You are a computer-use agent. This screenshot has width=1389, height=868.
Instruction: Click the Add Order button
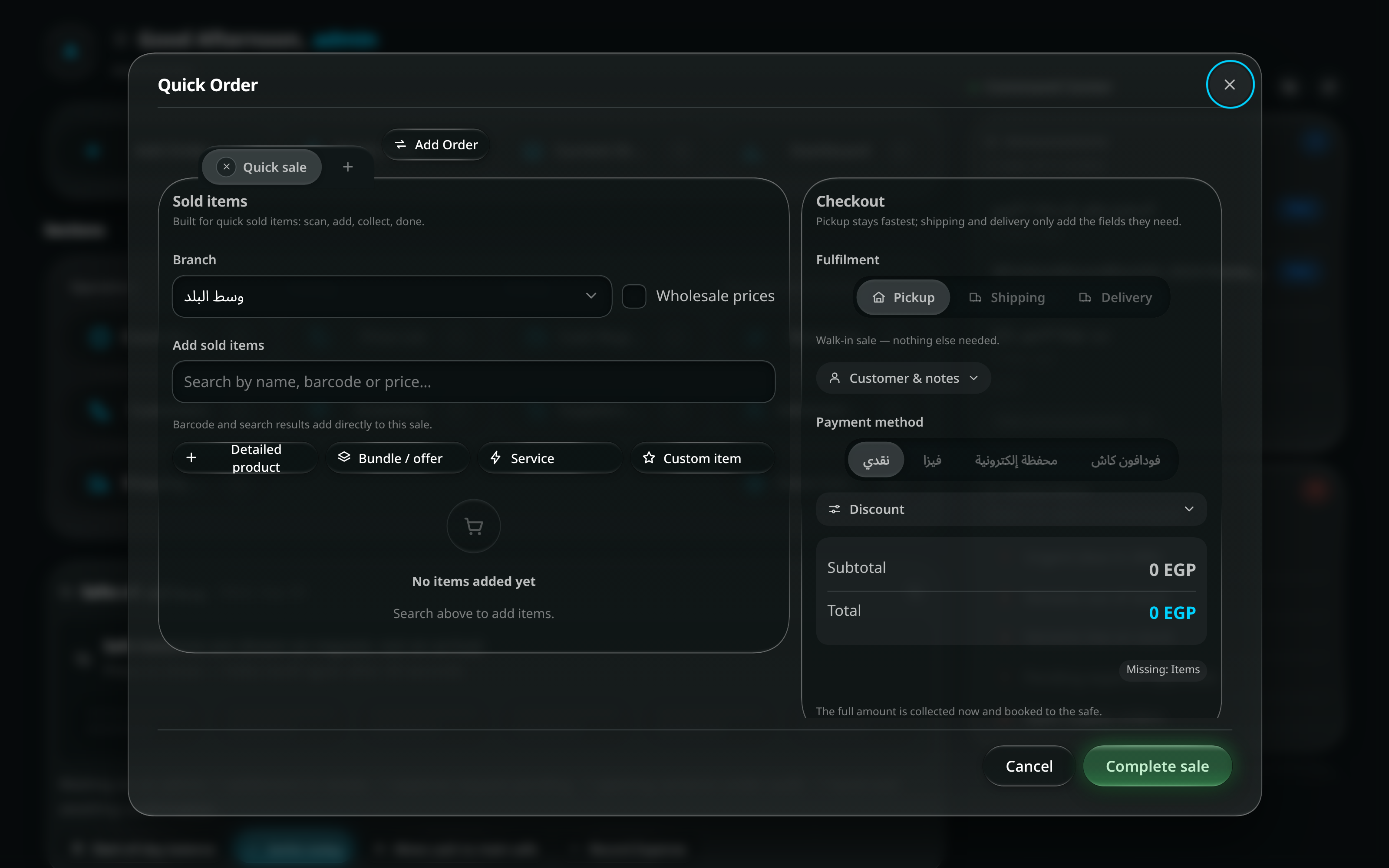[436, 145]
